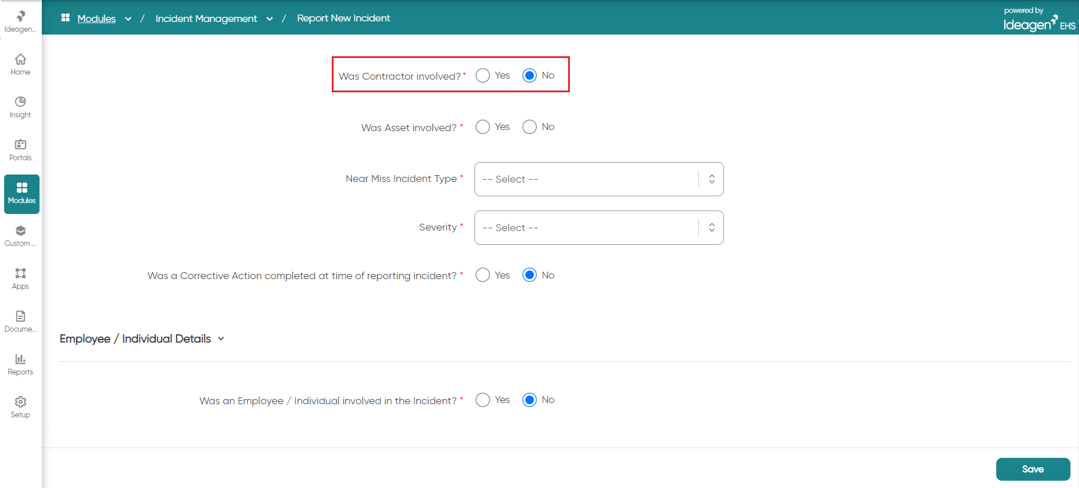Select Yes for Was Contractor involved

[x=483, y=76]
